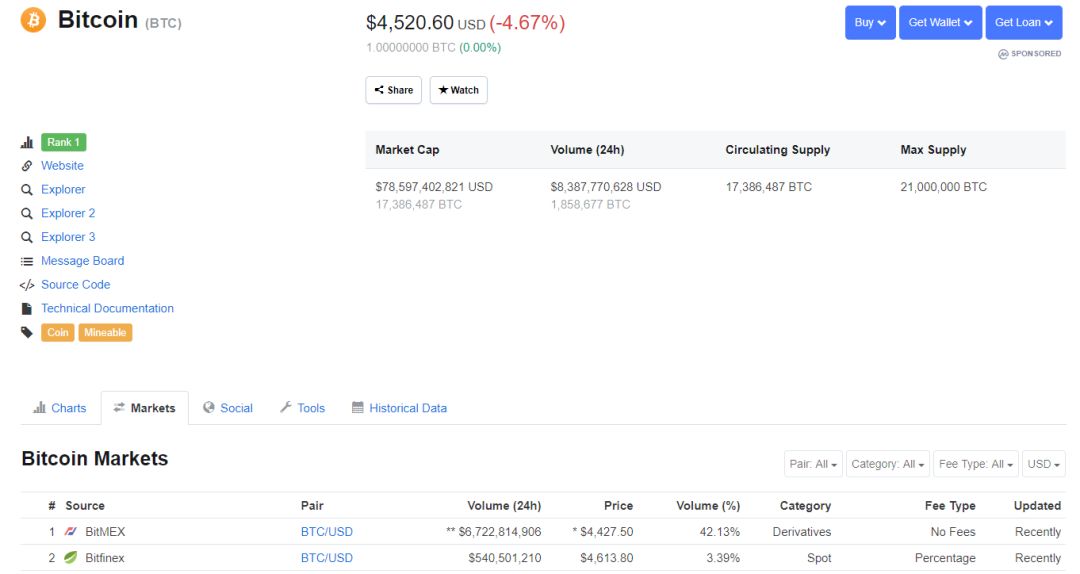
Task: Click the BitMEX source name
Action: 105,531
